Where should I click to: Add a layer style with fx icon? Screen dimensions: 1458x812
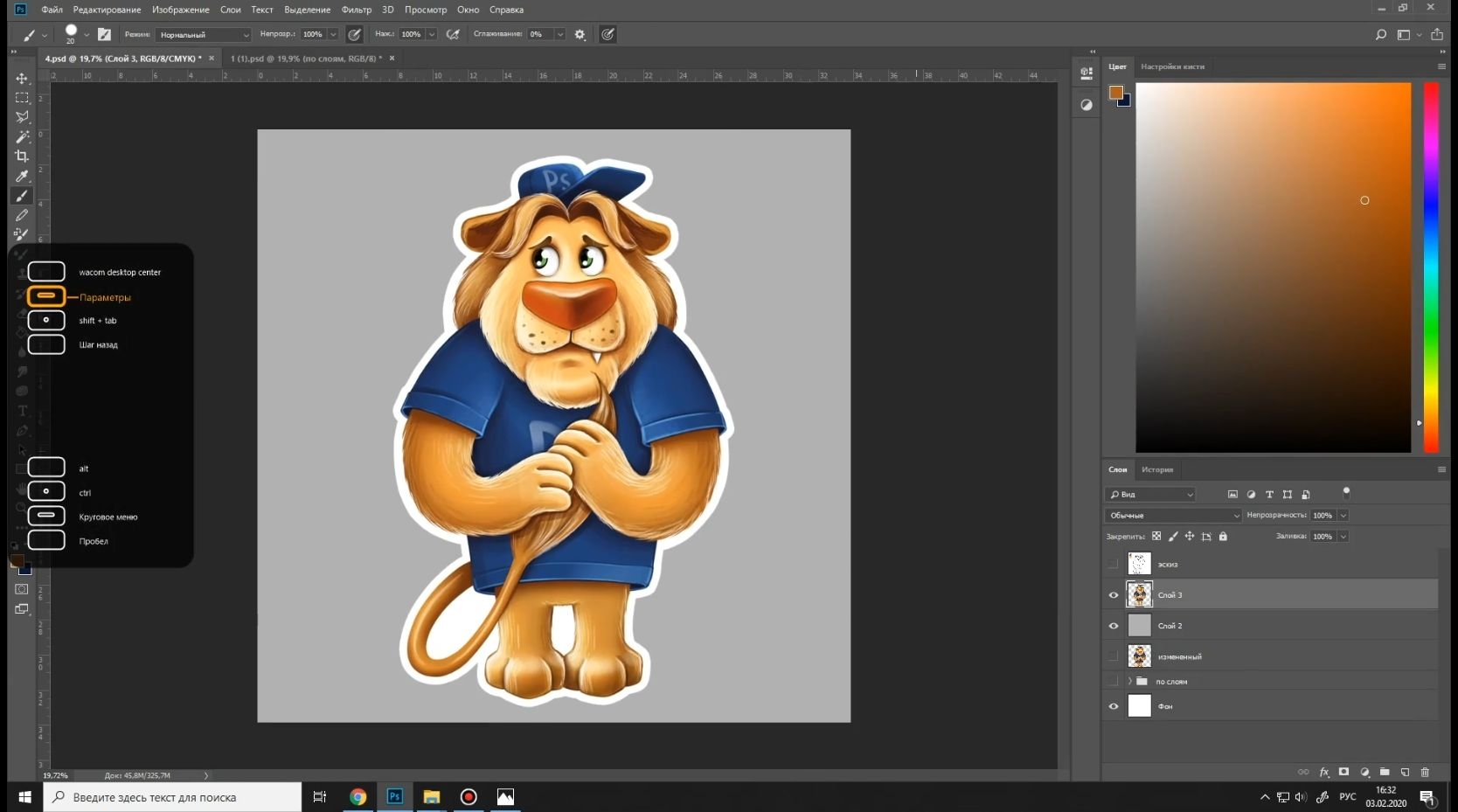coord(1324,772)
